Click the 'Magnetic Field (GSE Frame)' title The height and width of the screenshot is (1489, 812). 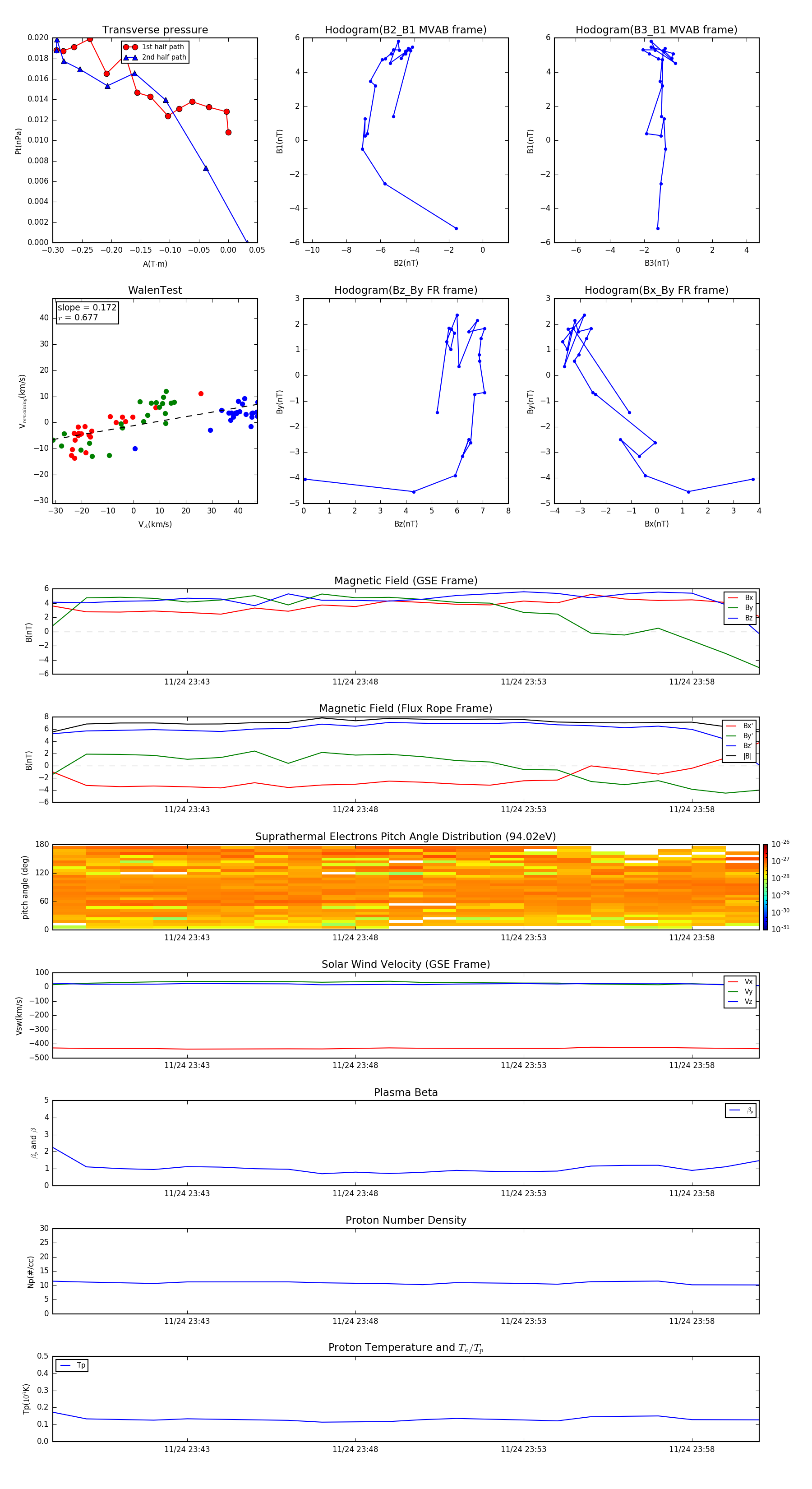[x=406, y=581]
